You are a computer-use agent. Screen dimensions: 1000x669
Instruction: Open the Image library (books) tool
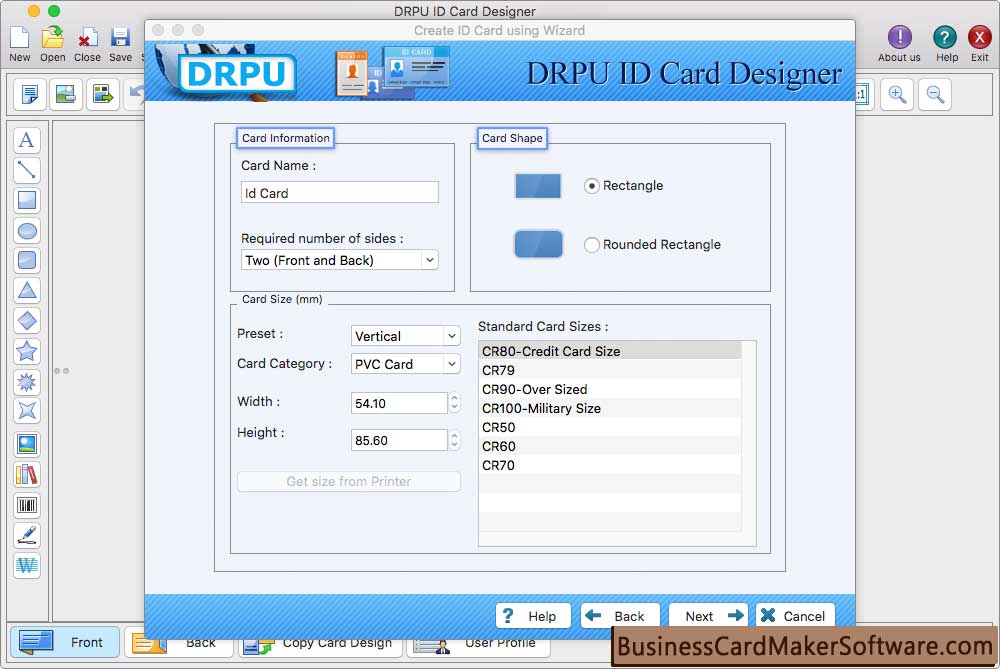point(27,474)
